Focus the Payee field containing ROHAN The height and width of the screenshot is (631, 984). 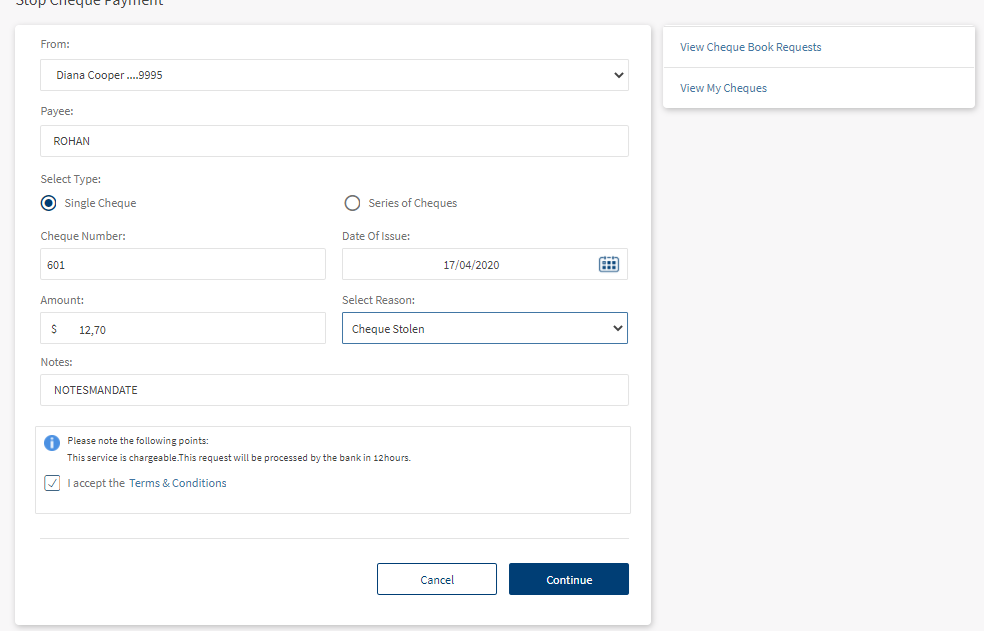point(334,141)
